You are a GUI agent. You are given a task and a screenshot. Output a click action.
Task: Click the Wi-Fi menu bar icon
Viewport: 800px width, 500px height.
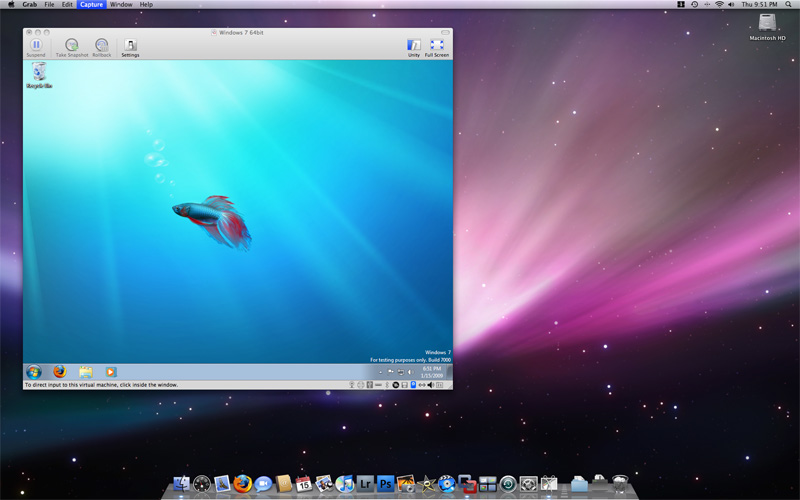point(719,4)
